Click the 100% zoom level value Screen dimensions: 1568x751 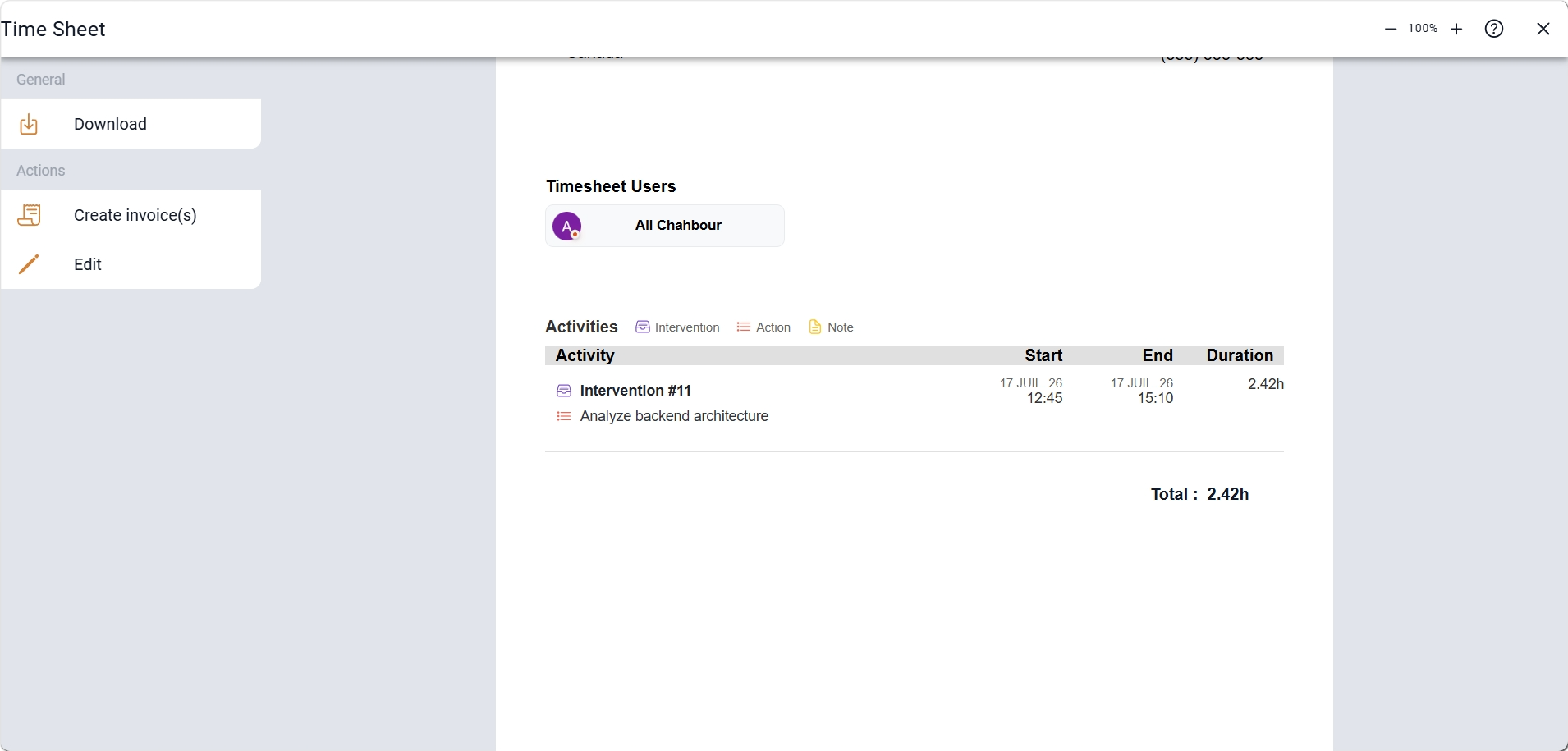[x=1423, y=28]
